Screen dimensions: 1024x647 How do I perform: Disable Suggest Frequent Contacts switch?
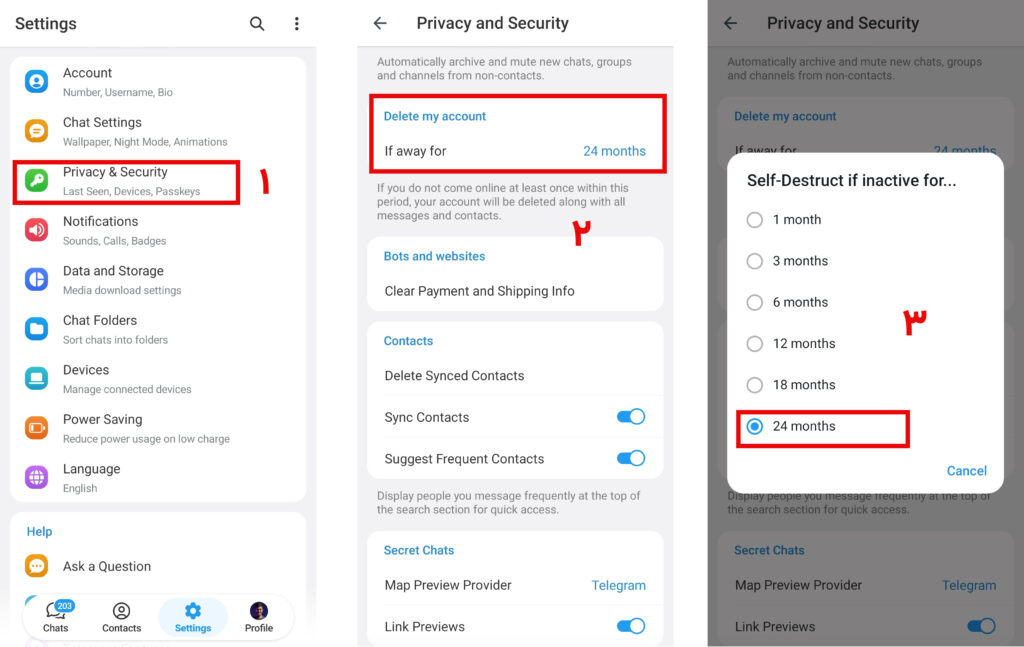(630, 459)
